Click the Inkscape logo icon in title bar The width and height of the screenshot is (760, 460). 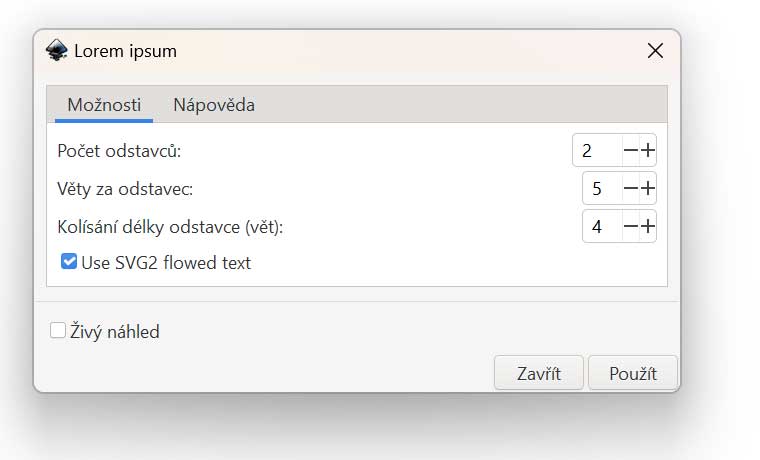tap(57, 51)
